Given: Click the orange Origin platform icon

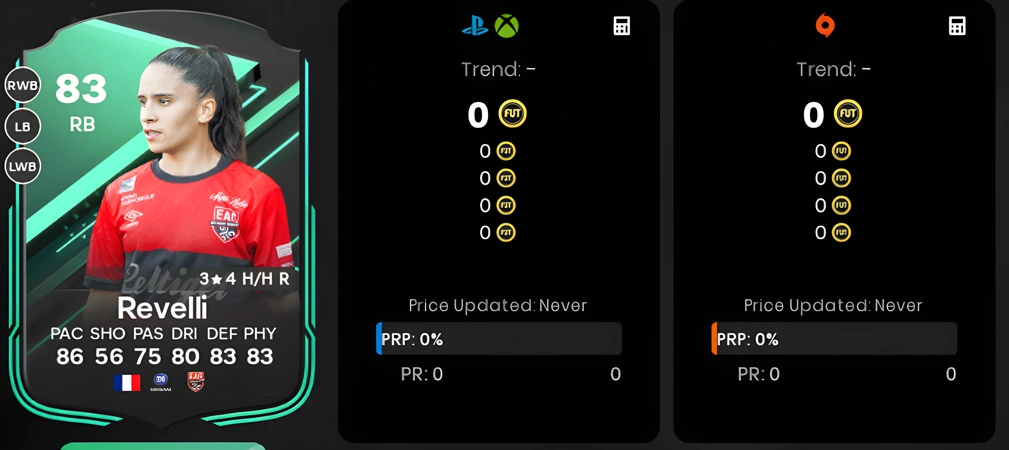Looking at the screenshot, I should coord(825,26).
